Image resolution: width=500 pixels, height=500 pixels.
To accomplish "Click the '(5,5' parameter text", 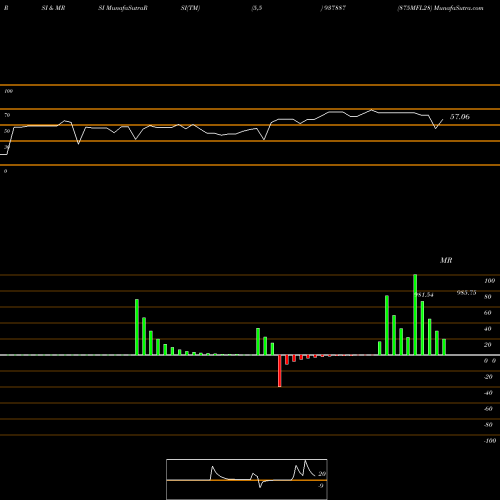I will [x=257, y=8].
